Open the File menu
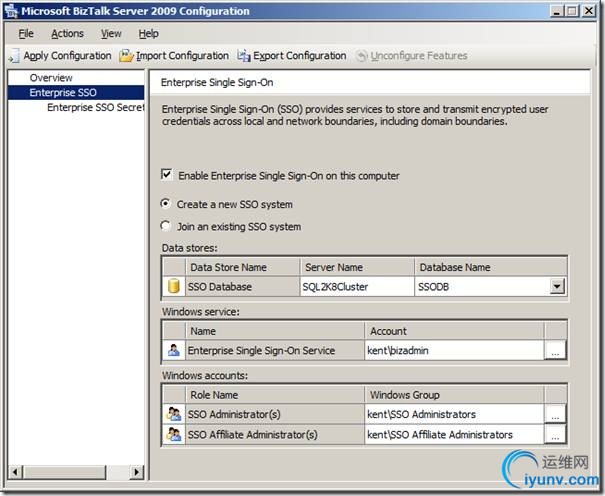 coord(26,34)
